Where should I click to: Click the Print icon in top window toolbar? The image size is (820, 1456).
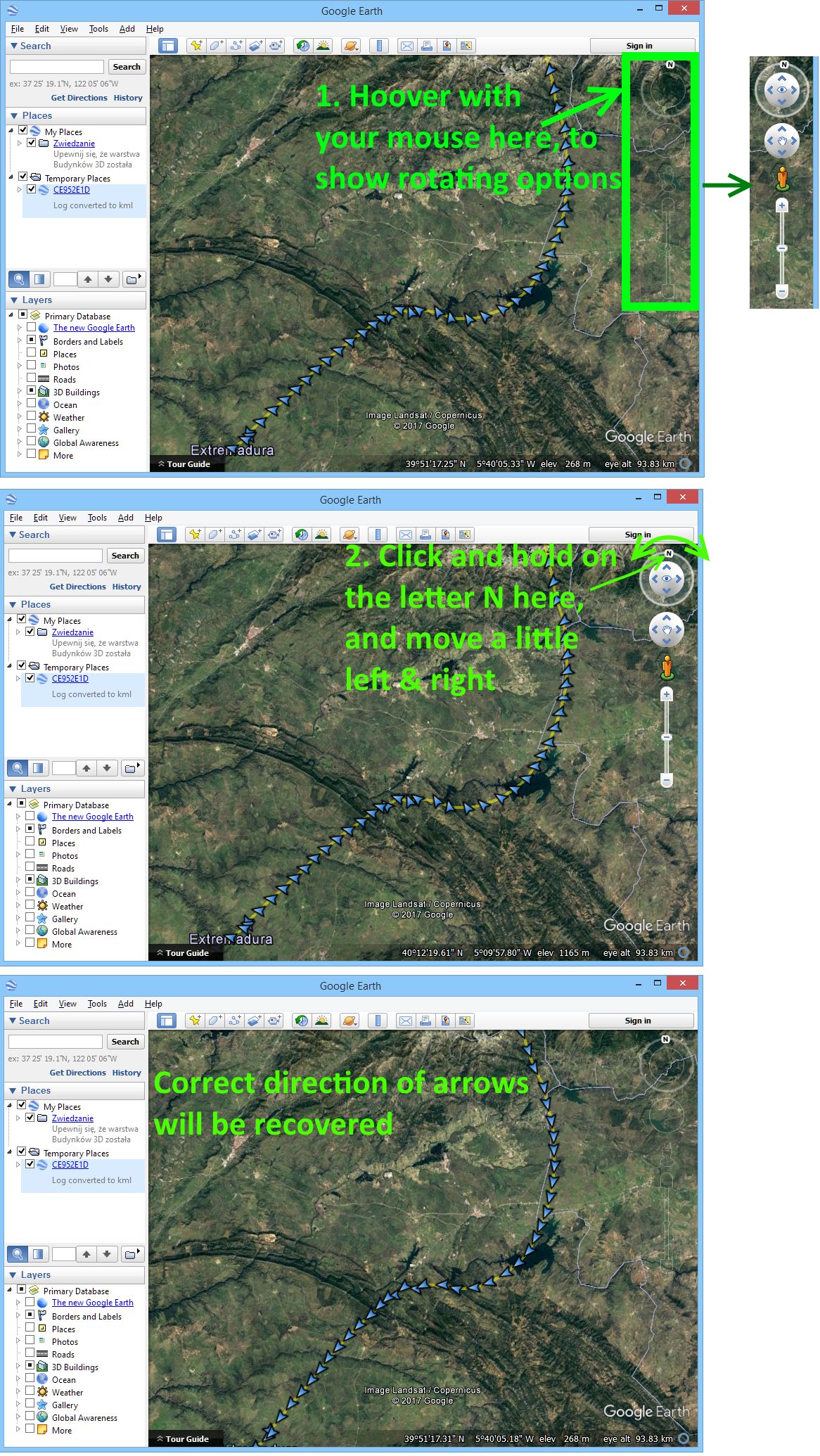(x=426, y=46)
